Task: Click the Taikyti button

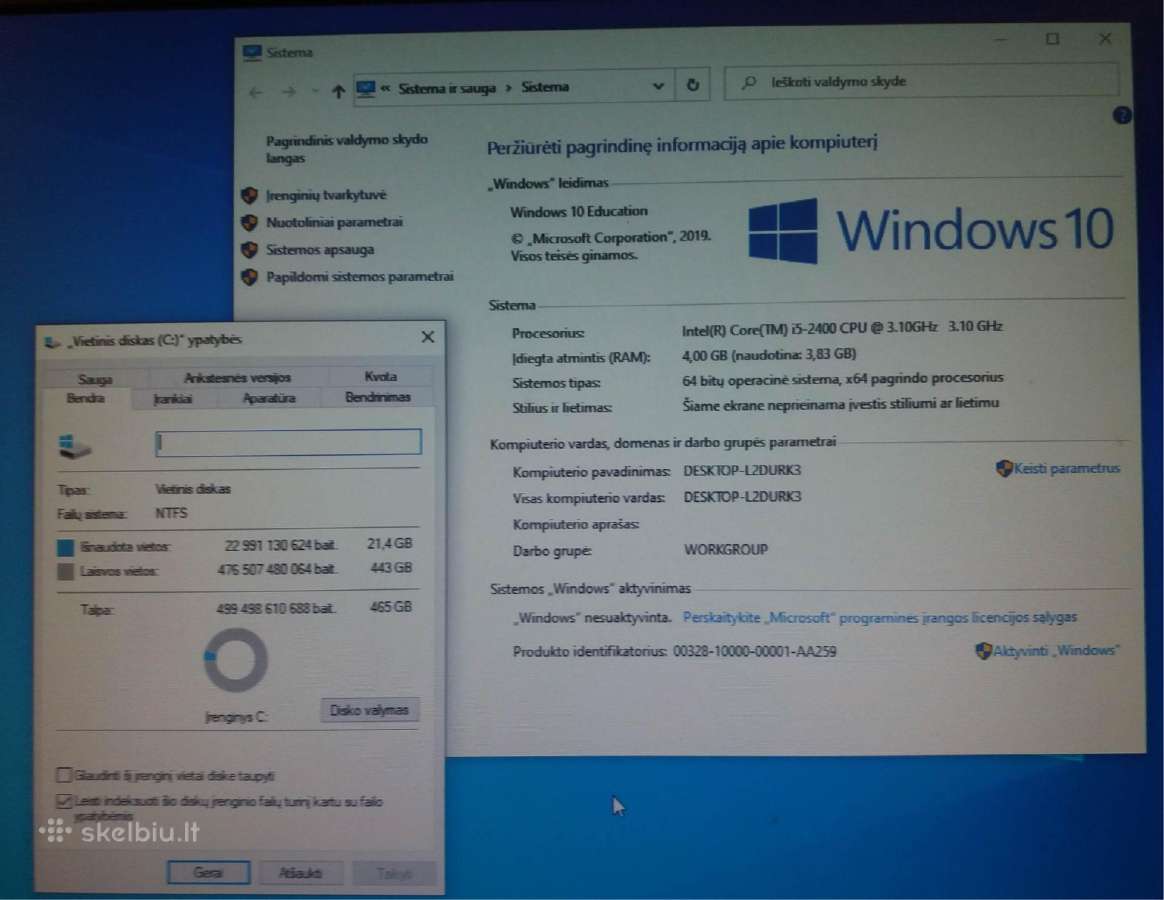Action: coord(393,873)
